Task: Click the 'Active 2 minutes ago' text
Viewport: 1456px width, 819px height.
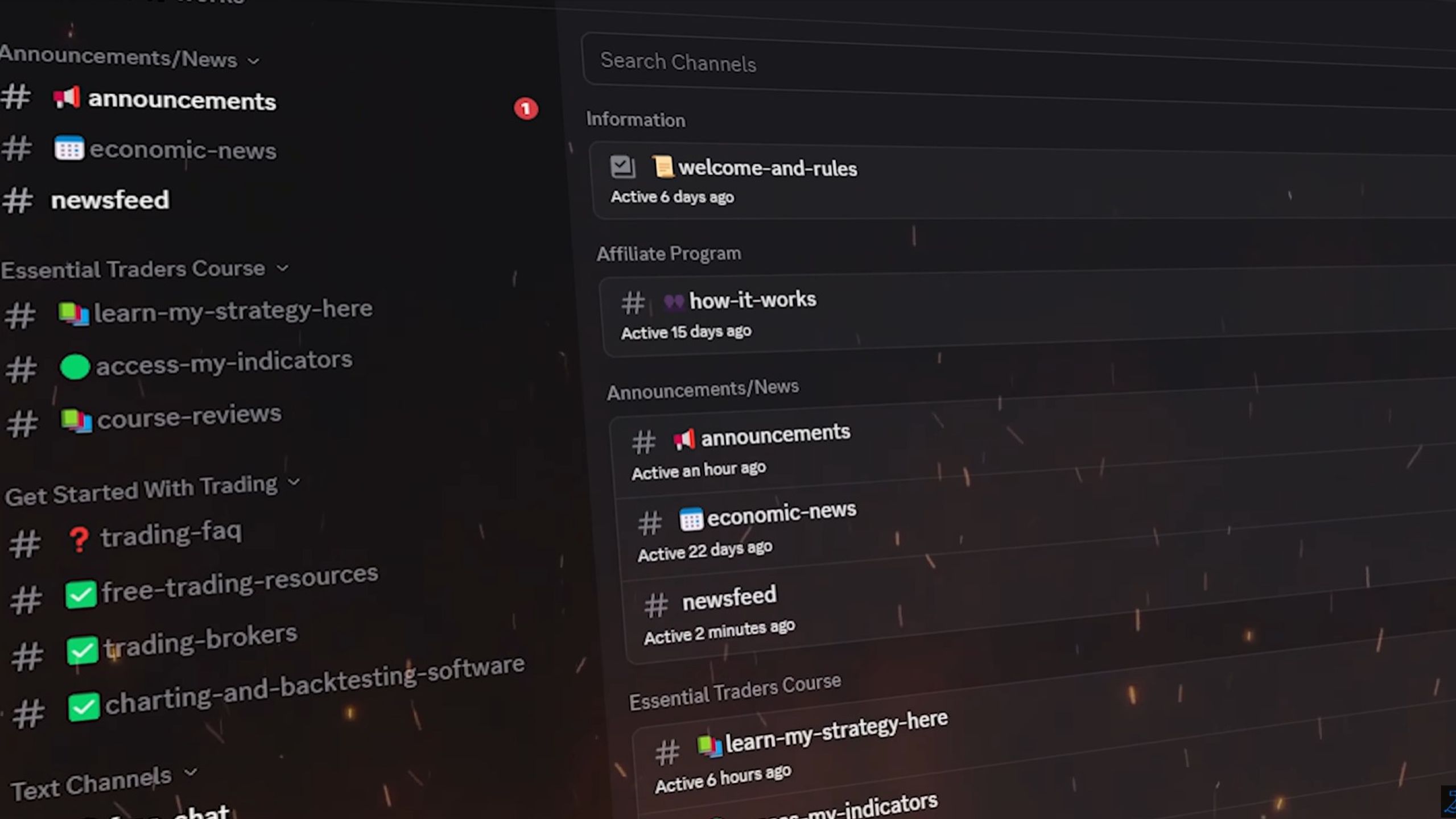Action: (x=720, y=631)
